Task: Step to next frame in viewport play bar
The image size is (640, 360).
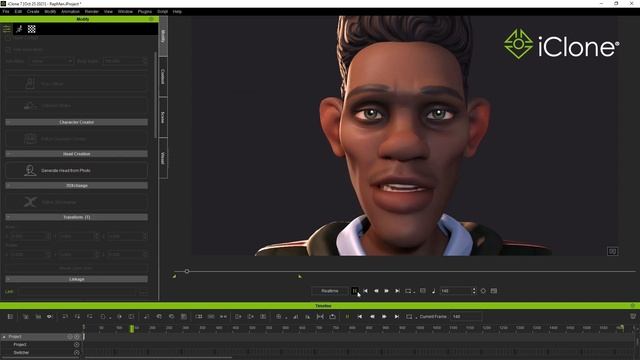Action: point(387,291)
